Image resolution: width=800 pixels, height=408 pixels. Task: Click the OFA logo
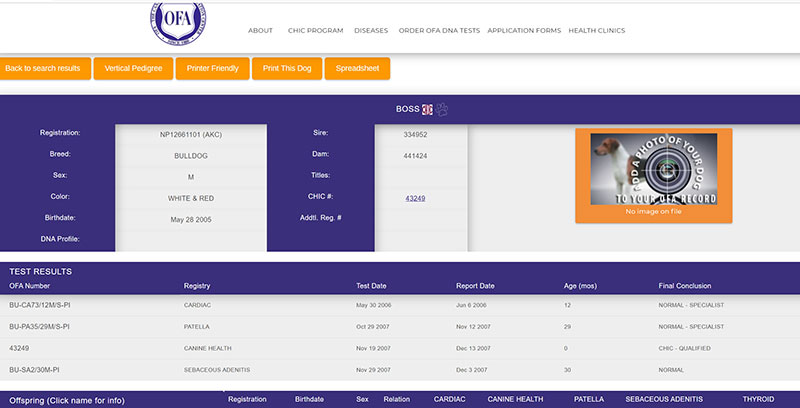pos(178,22)
